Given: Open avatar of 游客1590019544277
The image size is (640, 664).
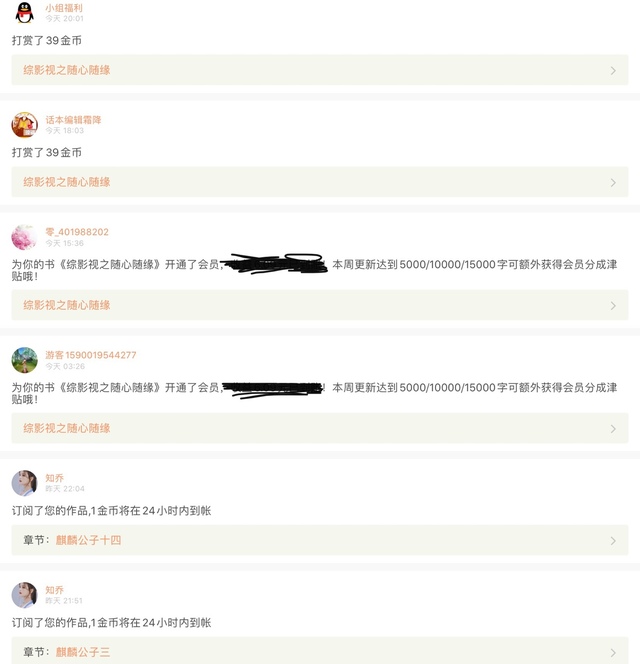Looking at the screenshot, I should tap(24, 360).
